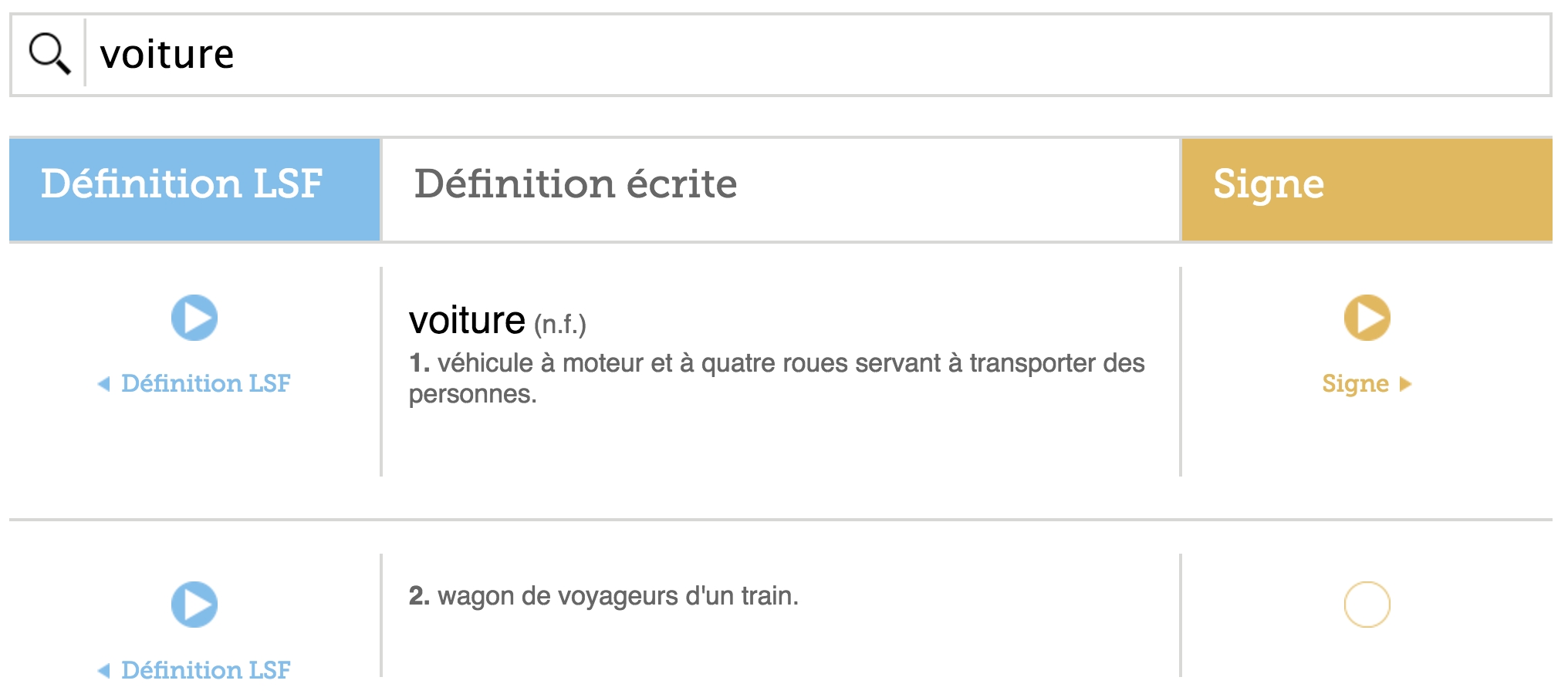This screenshot has height=694, width=1568.
Task: Click the Définition LSF link for voiture definition 1
Action: (x=205, y=383)
